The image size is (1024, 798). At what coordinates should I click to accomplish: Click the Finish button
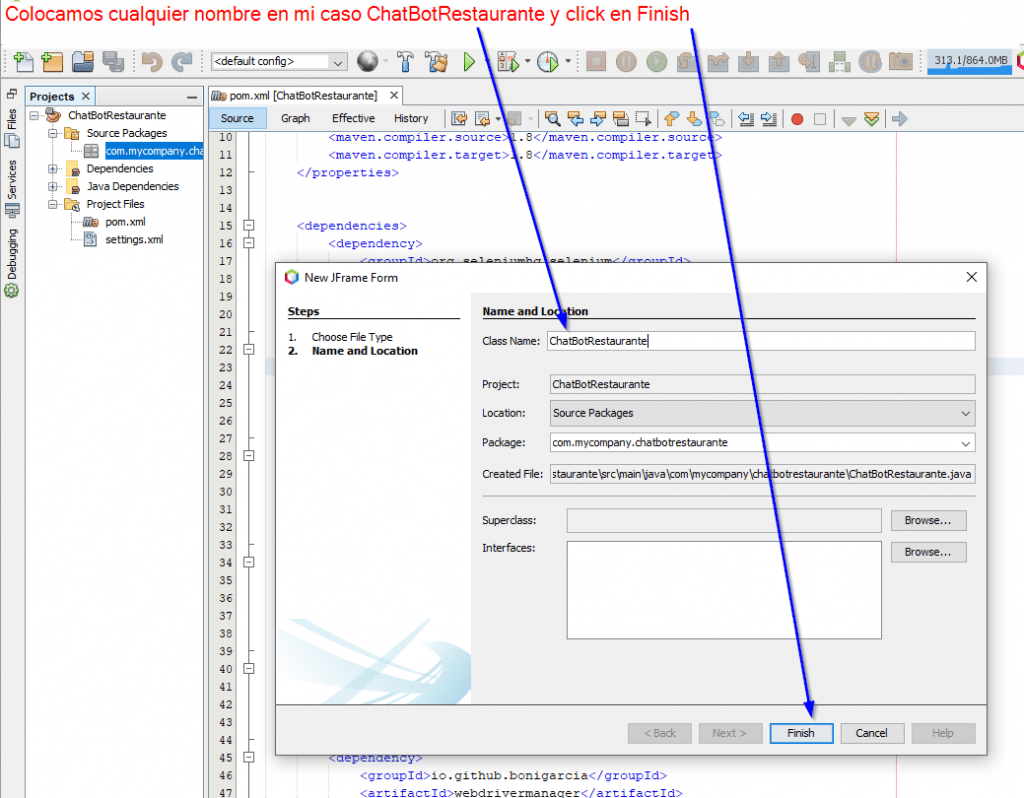(x=800, y=733)
